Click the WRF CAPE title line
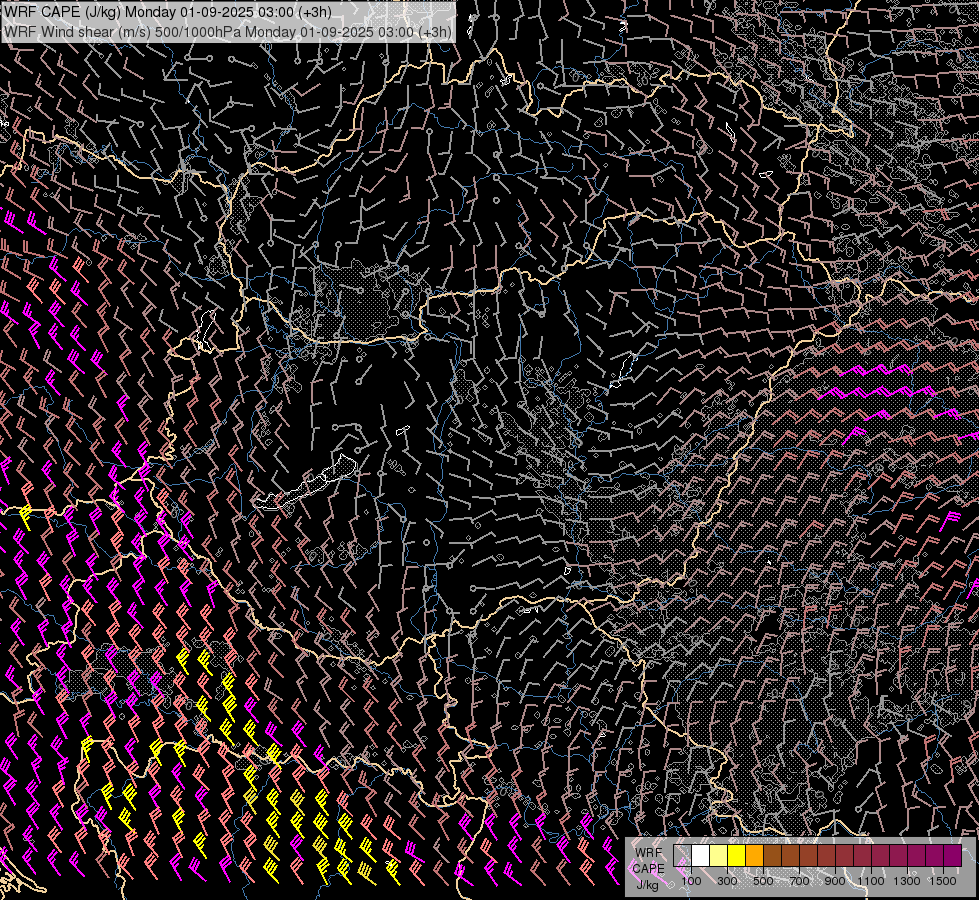 pyautogui.click(x=167, y=12)
